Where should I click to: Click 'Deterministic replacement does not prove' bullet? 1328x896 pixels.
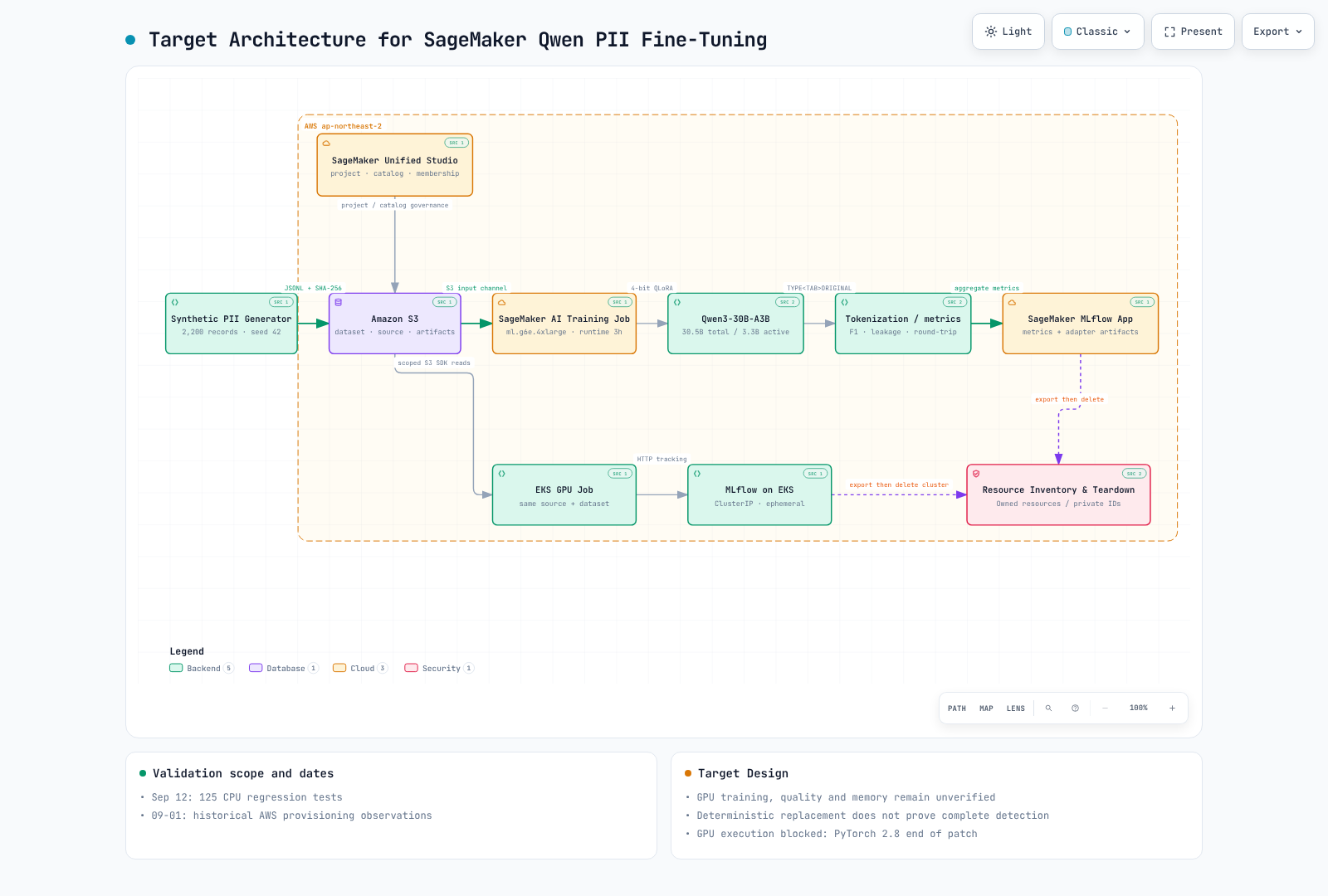point(872,816)
